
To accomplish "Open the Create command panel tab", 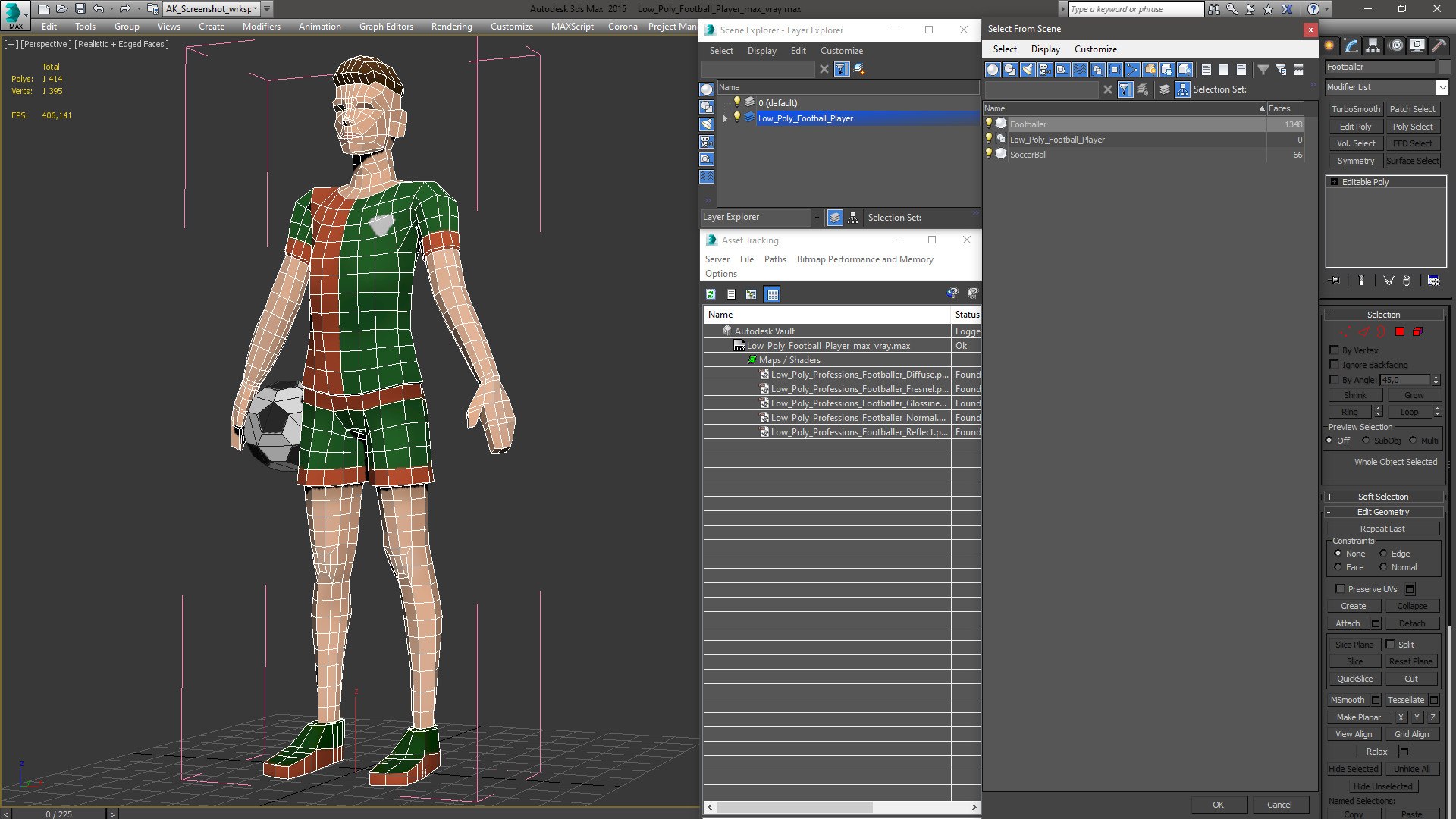I will (1329, 45).
